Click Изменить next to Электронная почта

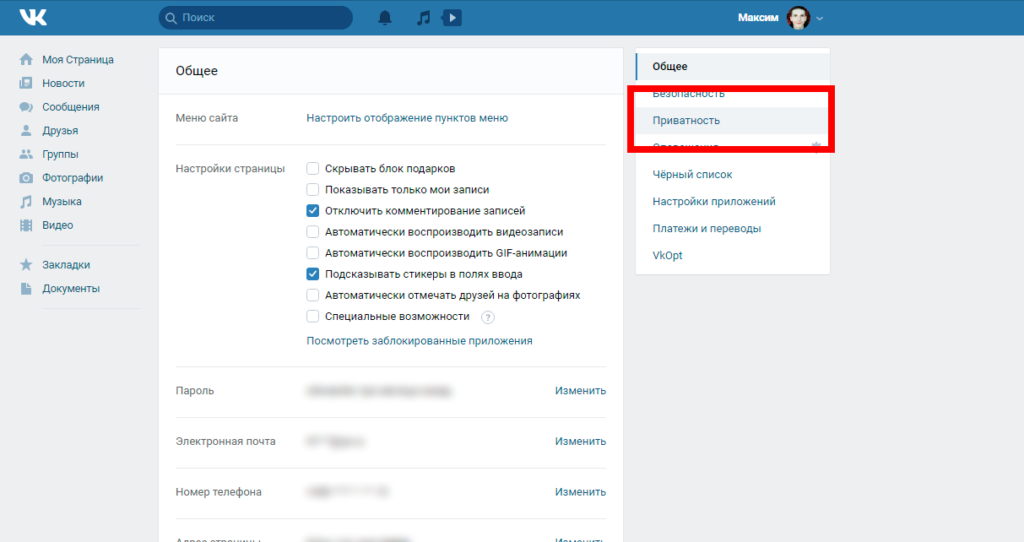(x=580, y=441)
